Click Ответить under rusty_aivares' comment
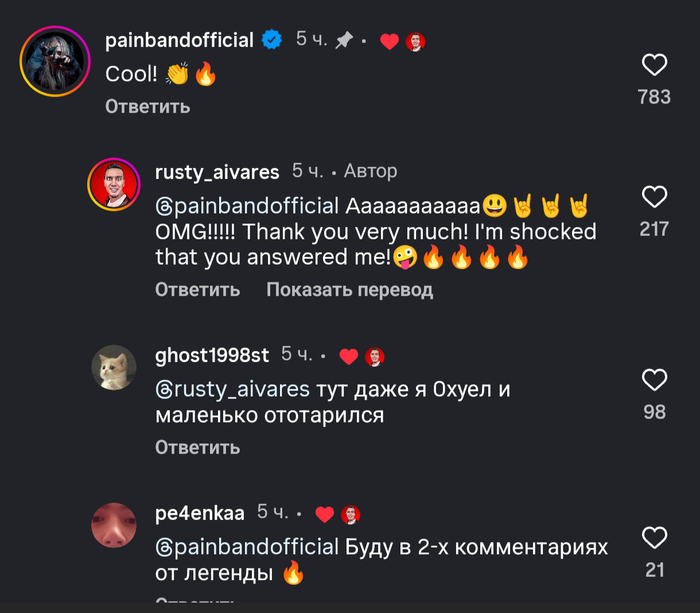700x613 pixels. [197, 290]
